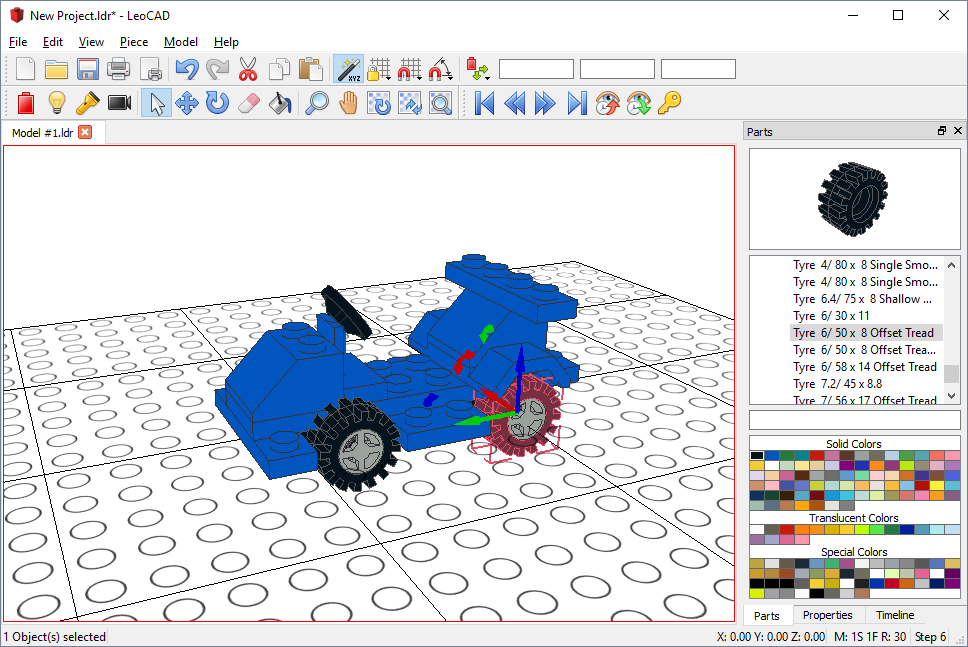Open the lock axes dropdown

point(379,69)
